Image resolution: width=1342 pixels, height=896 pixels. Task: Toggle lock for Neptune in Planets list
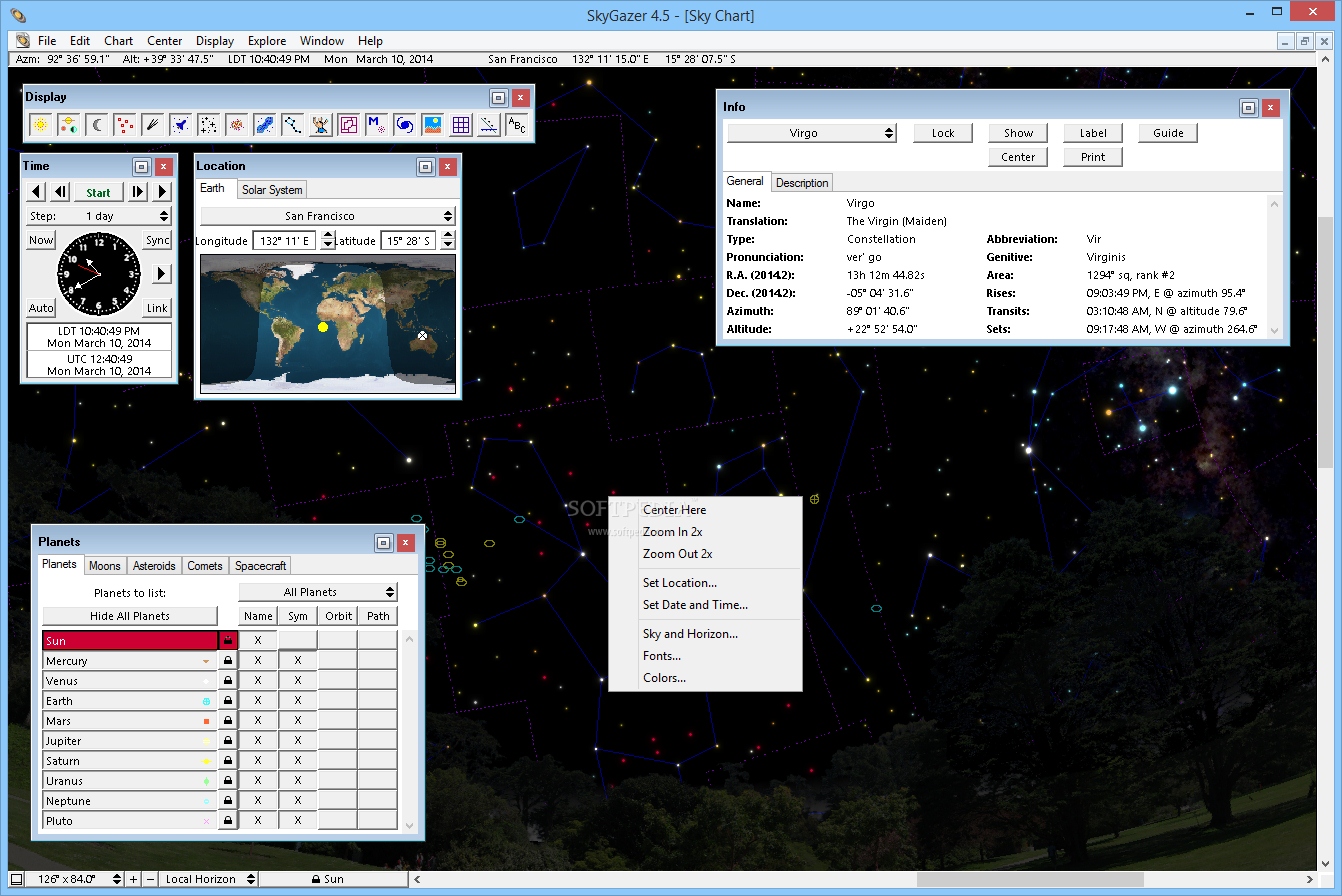tap(228, 800)
